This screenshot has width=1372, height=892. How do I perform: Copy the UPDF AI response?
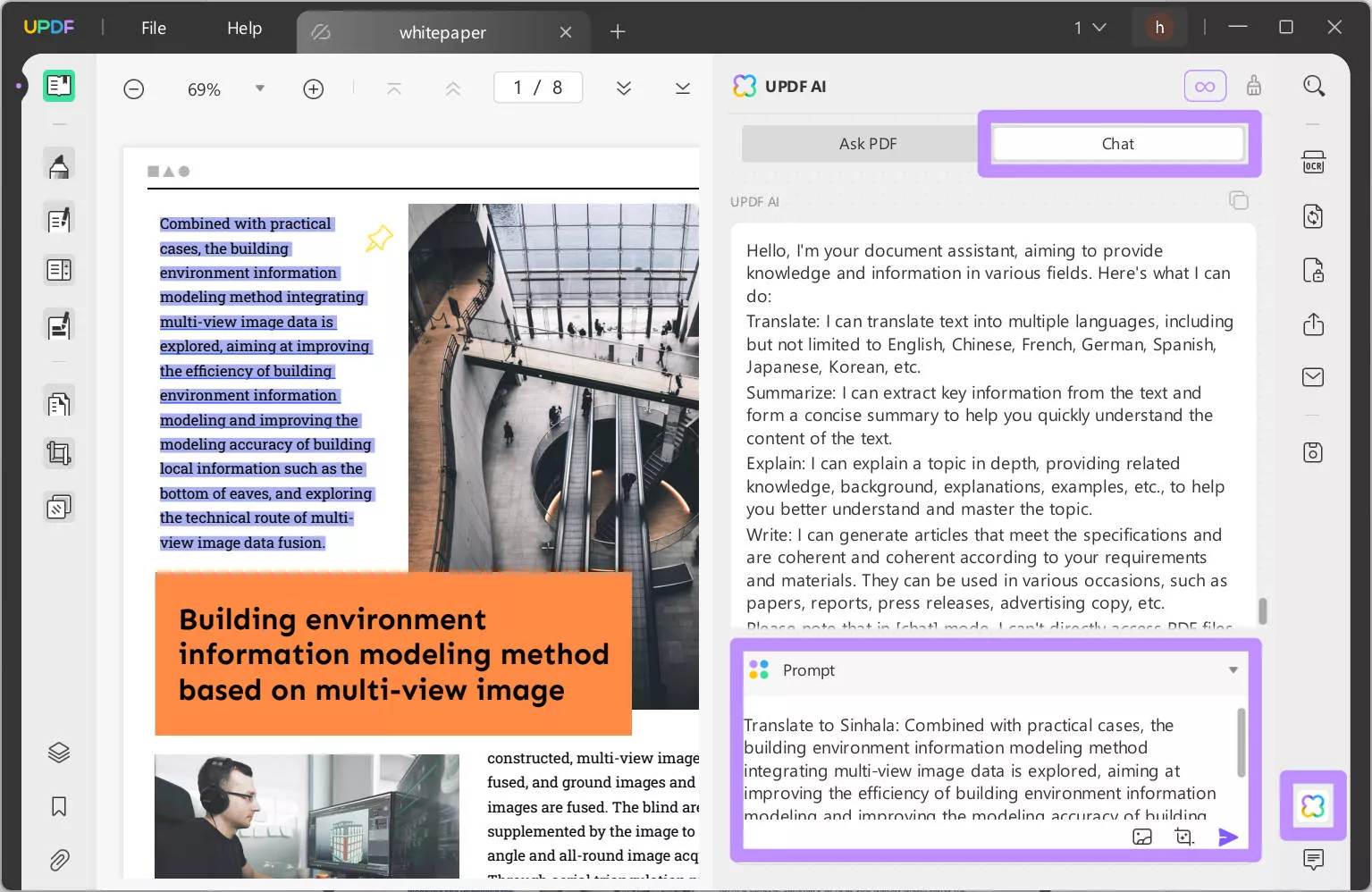[1238, 200]
